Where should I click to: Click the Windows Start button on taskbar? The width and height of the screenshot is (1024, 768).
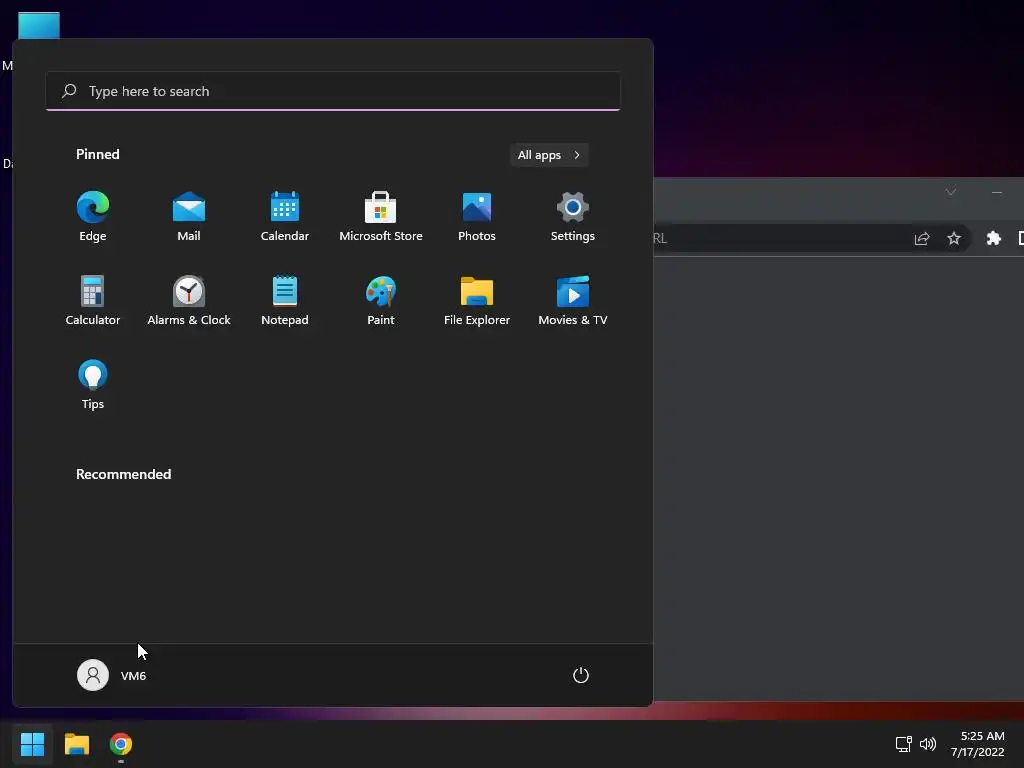click(x=32, y=744)
